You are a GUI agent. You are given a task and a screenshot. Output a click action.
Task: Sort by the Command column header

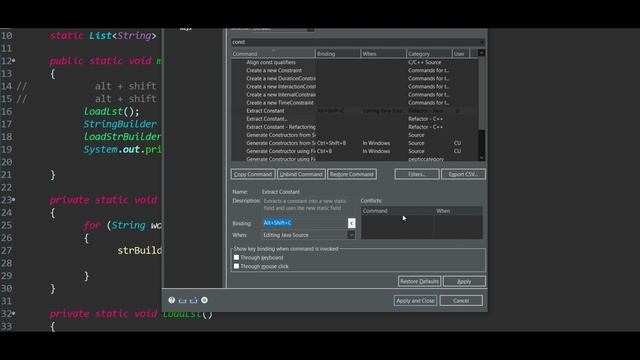(273, 53)
